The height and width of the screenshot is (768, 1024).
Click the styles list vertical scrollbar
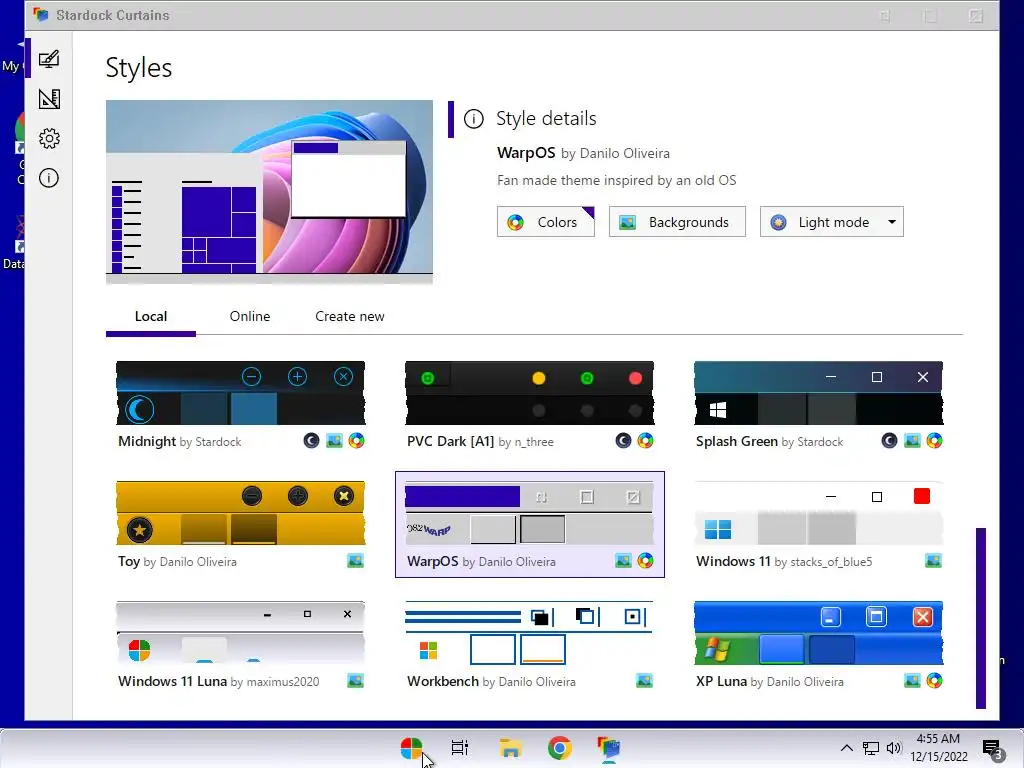980,618
